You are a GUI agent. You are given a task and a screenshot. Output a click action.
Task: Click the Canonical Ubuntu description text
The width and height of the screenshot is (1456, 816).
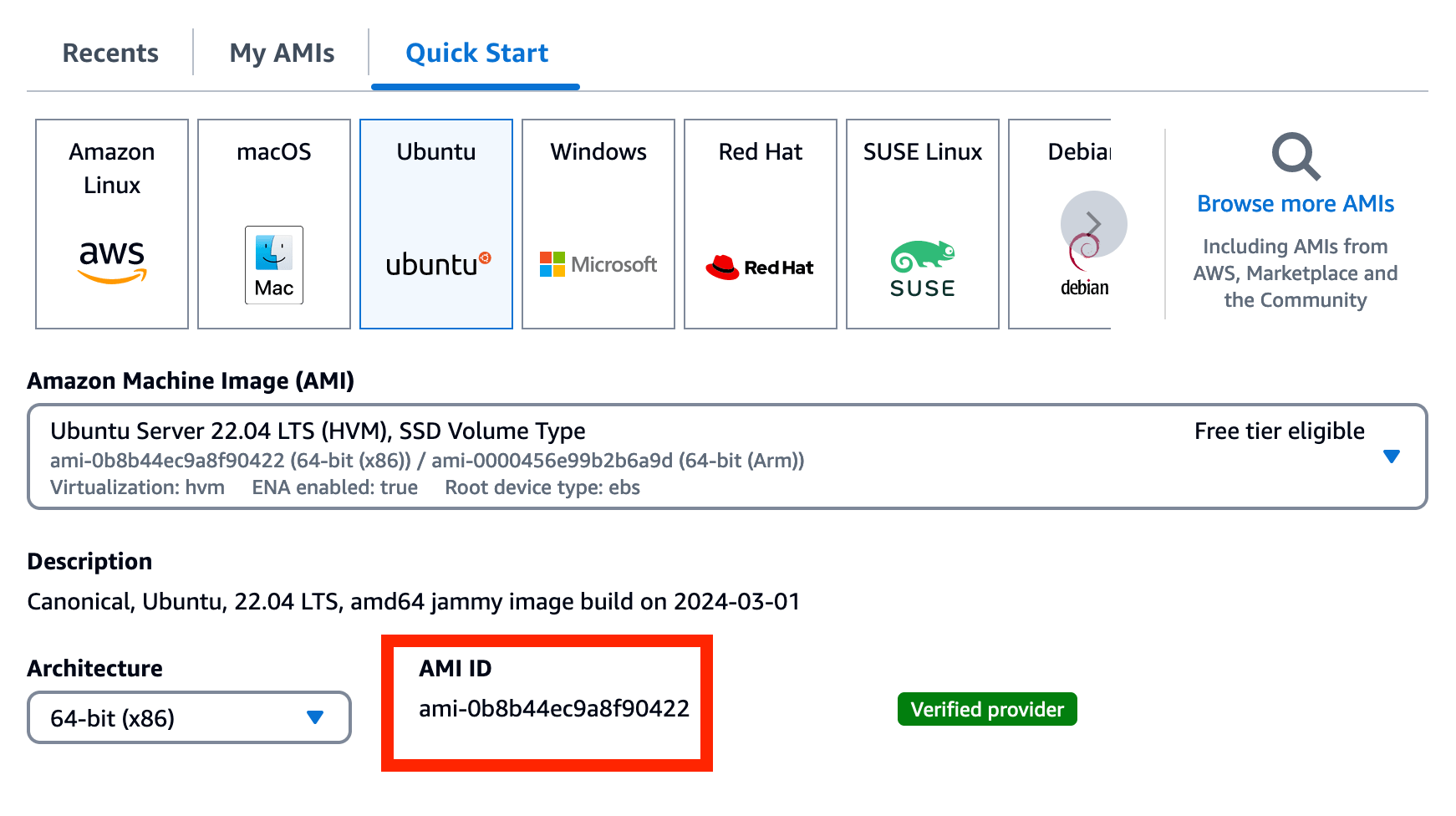(414, 602)
